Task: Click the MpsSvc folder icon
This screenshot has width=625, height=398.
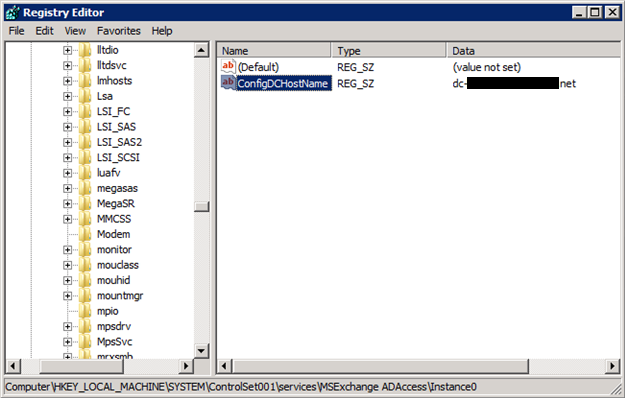Action: coord(85,341)
